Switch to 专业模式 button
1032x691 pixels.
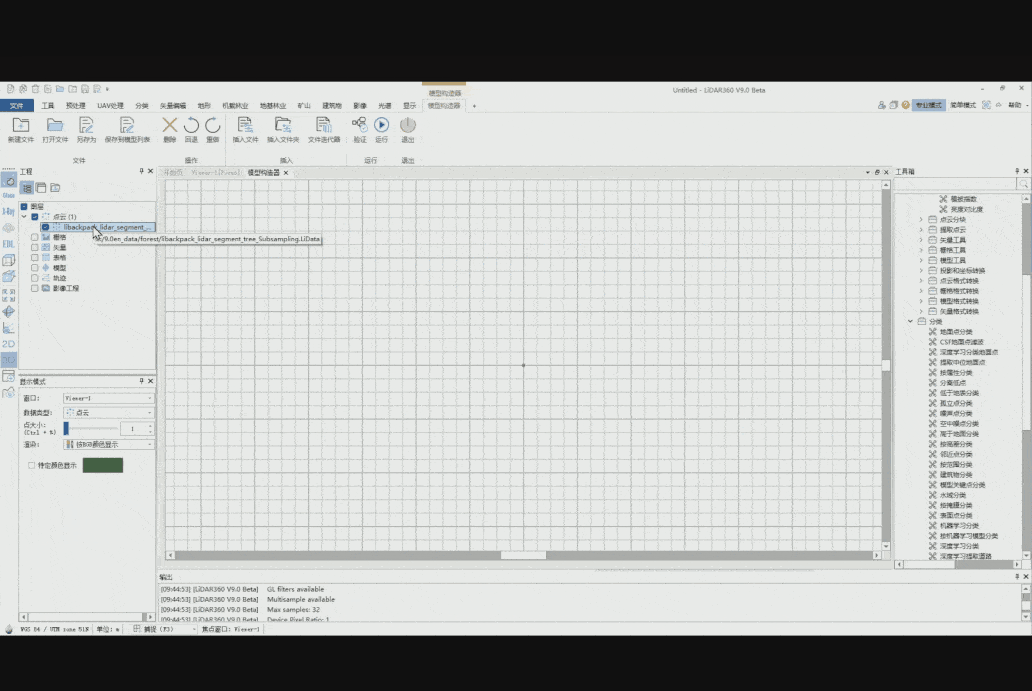point(928,105)
